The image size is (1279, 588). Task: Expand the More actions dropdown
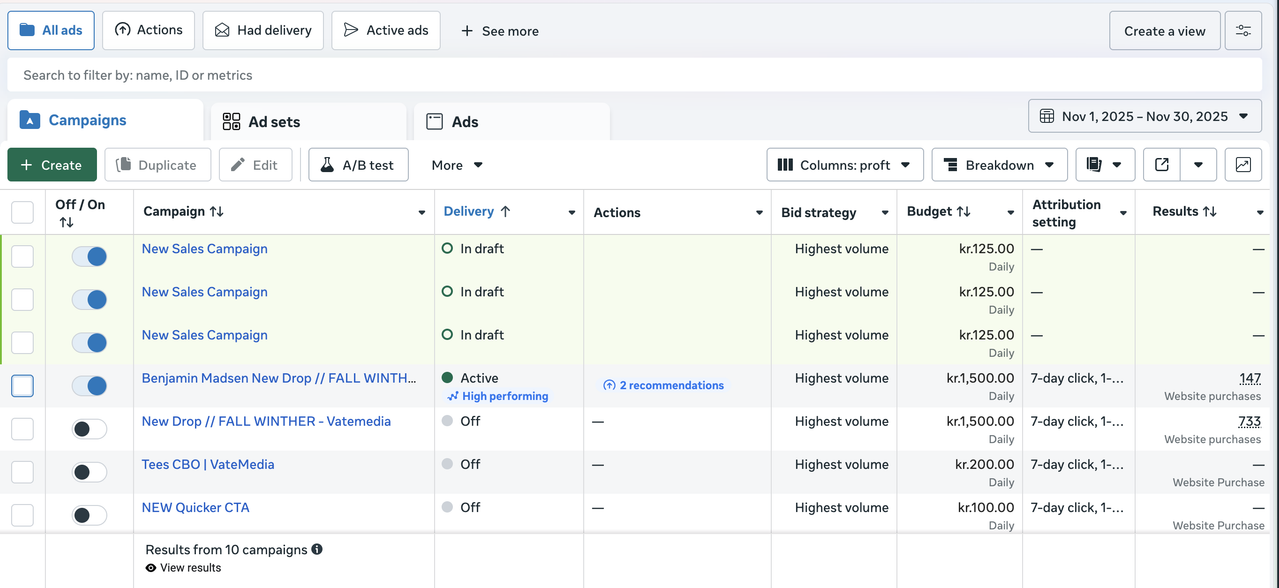click(x=457, y=165)
